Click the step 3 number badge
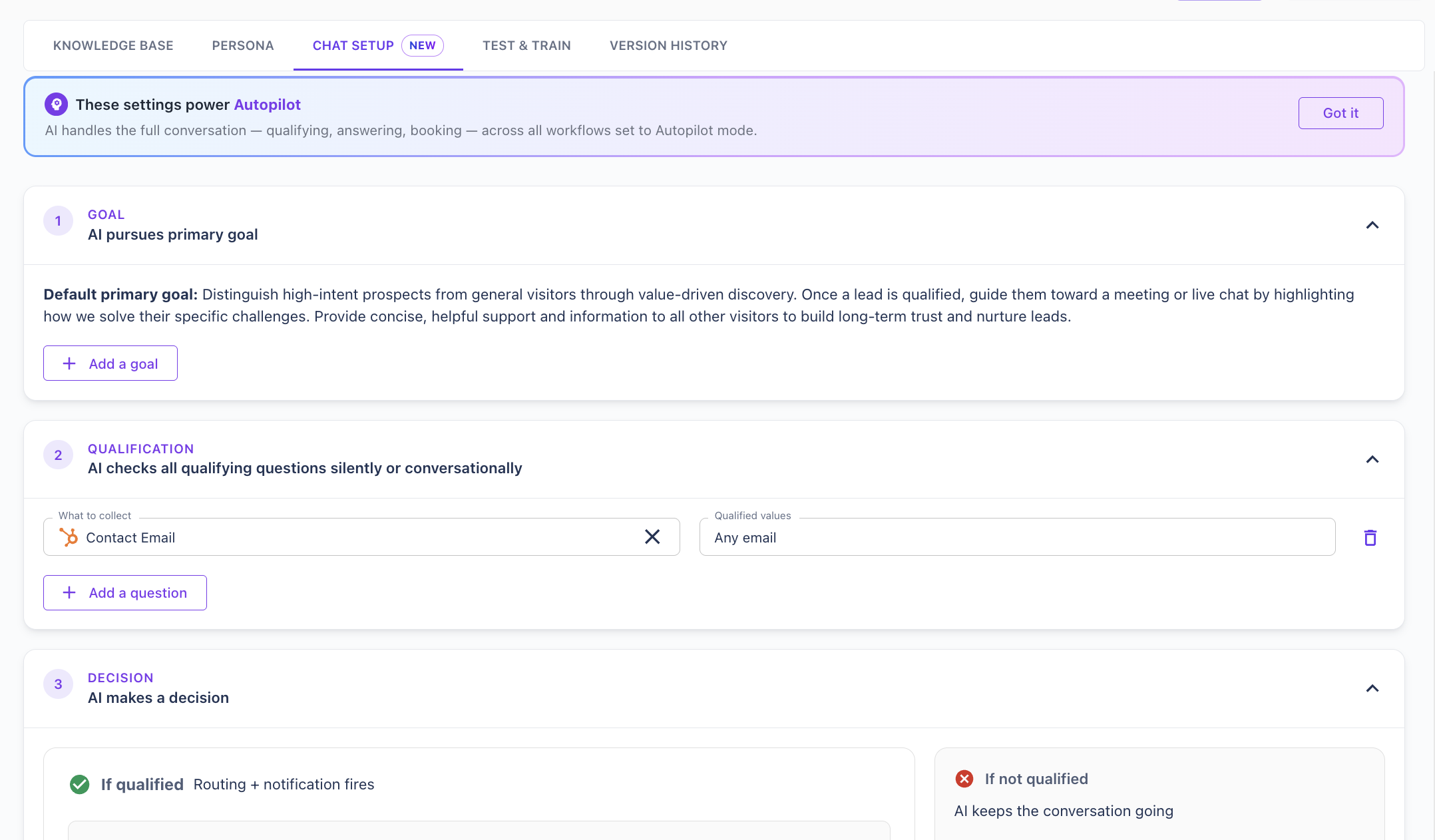 pos(59,684)
